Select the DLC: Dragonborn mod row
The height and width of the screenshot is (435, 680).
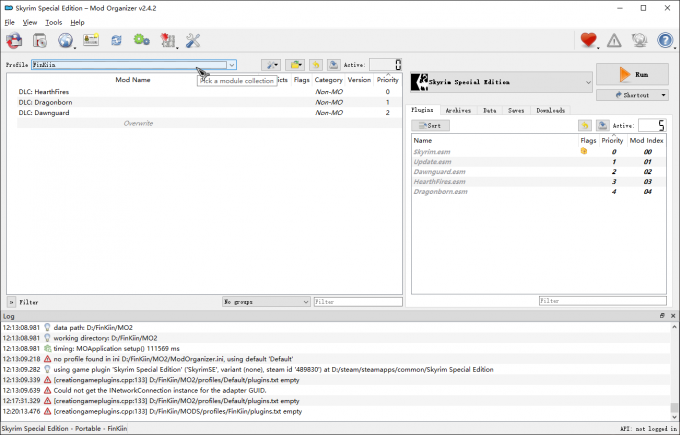pyautogui.click(x=209, y=102)
